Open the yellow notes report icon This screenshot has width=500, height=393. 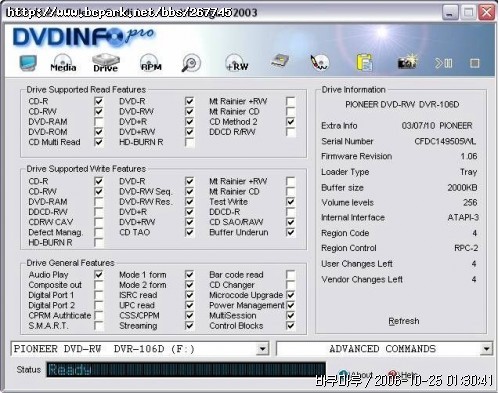click(365, 62)
